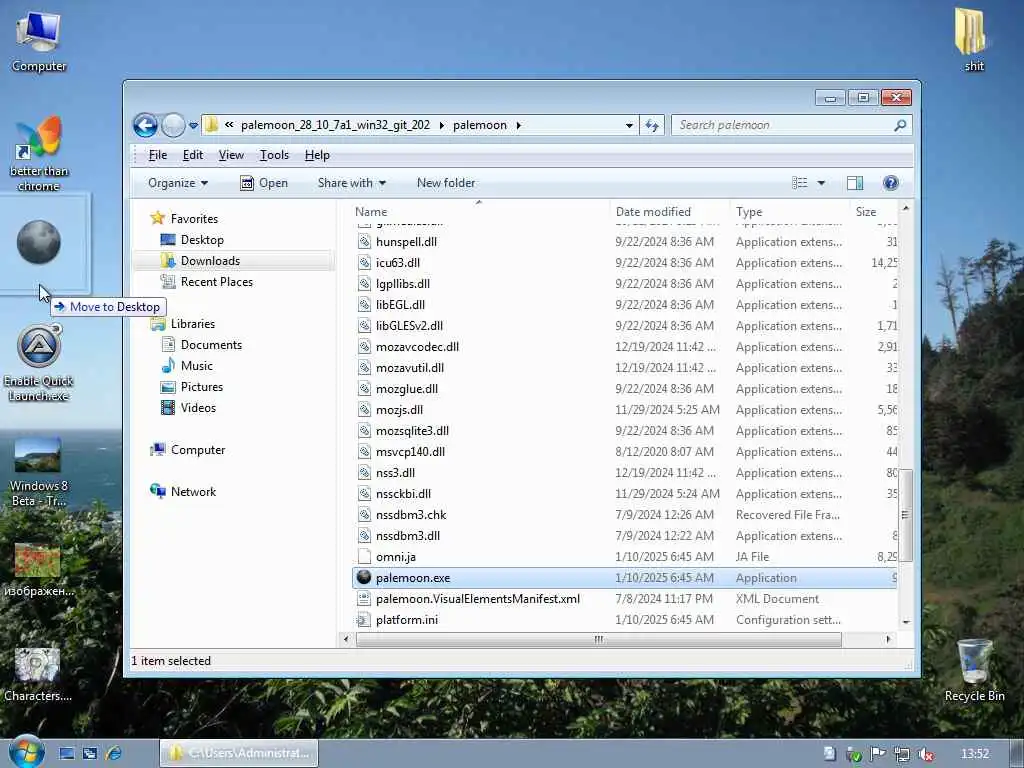Select mozavcodec.dll file icon
The image size is (1024, 768).
click(364, 347)
